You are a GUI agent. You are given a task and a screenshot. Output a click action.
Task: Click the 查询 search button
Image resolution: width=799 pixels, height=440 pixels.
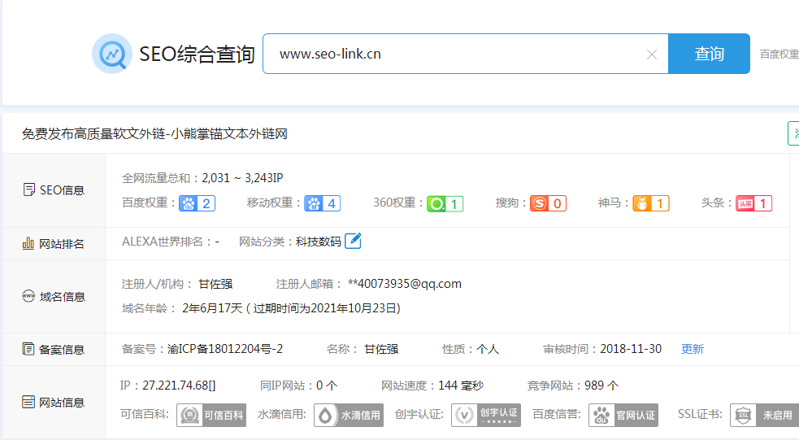point(709,54)
